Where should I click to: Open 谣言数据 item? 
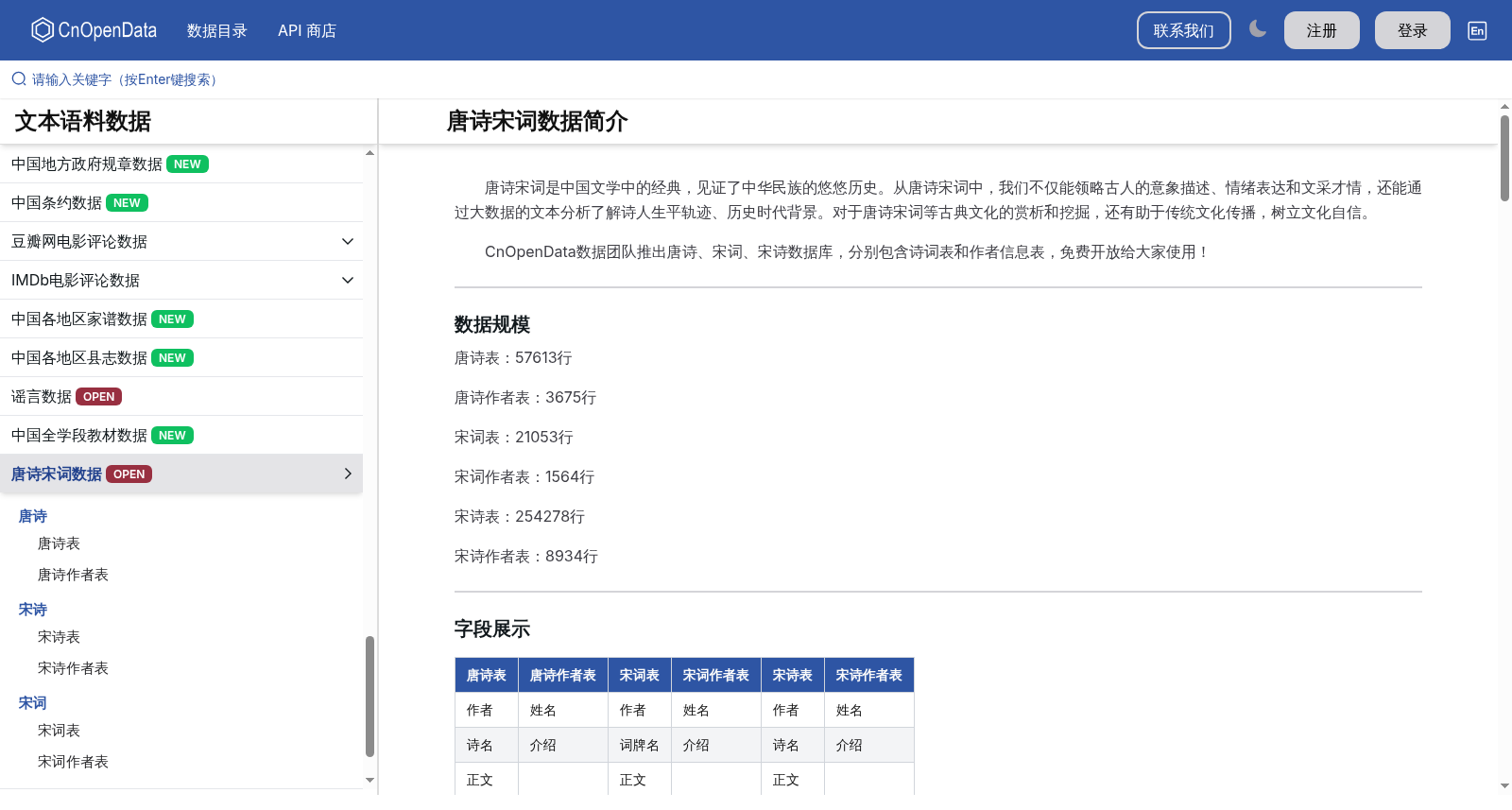pos(181,396)
